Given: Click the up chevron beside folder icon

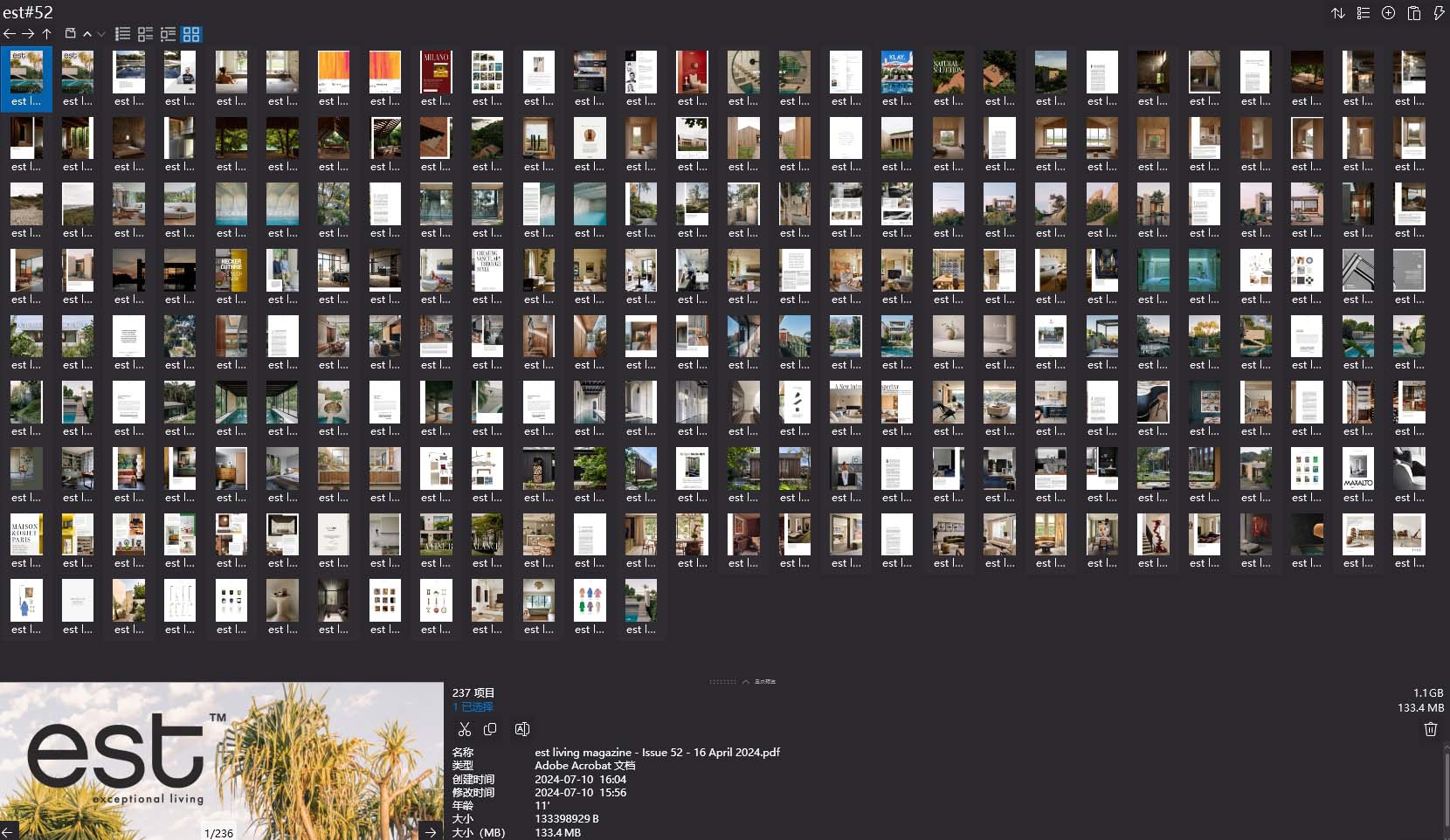Looking at the screenshot, I should 87,34.
